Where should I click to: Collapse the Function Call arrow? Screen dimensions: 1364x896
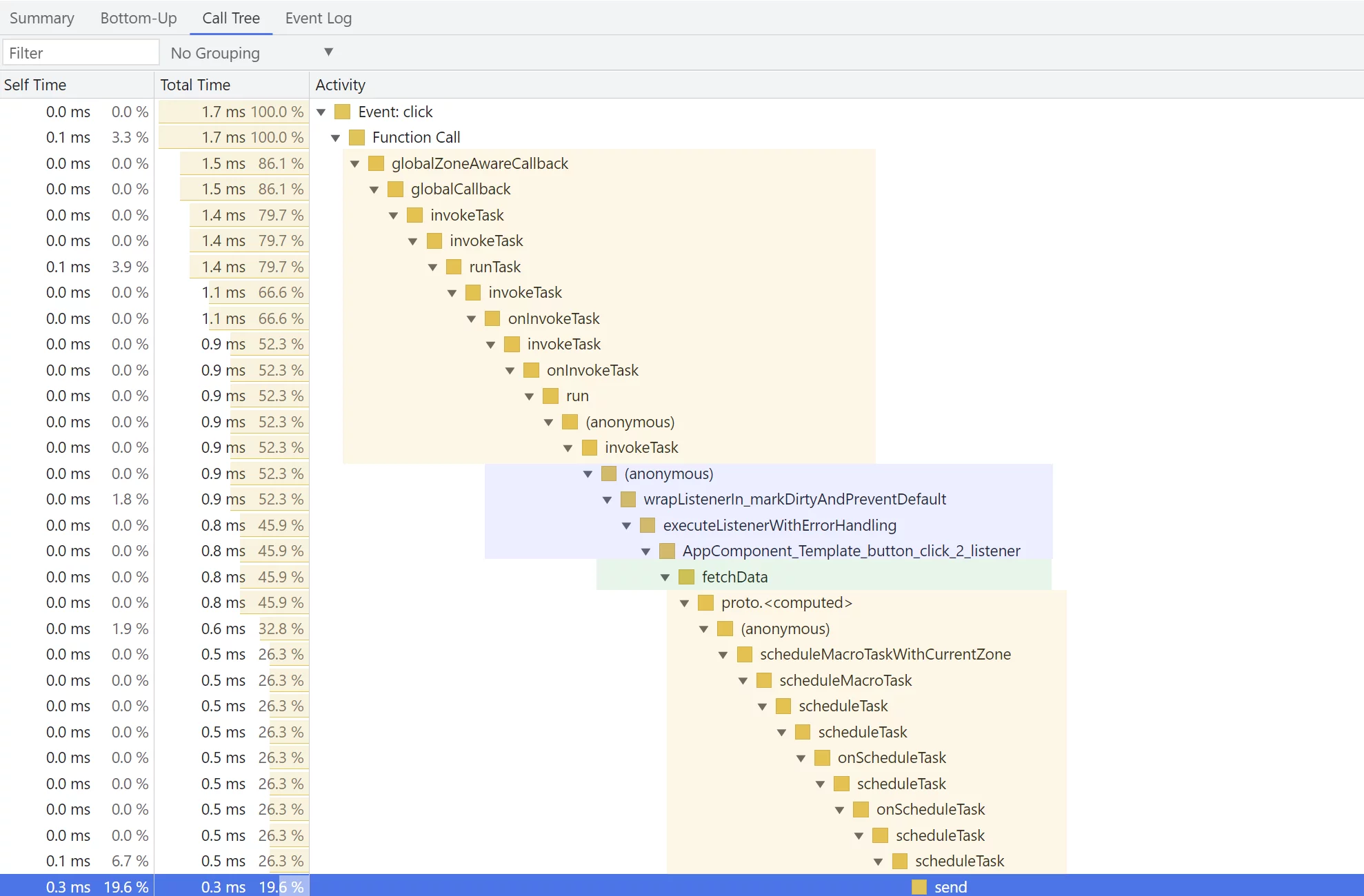click(x=336, y=138)
